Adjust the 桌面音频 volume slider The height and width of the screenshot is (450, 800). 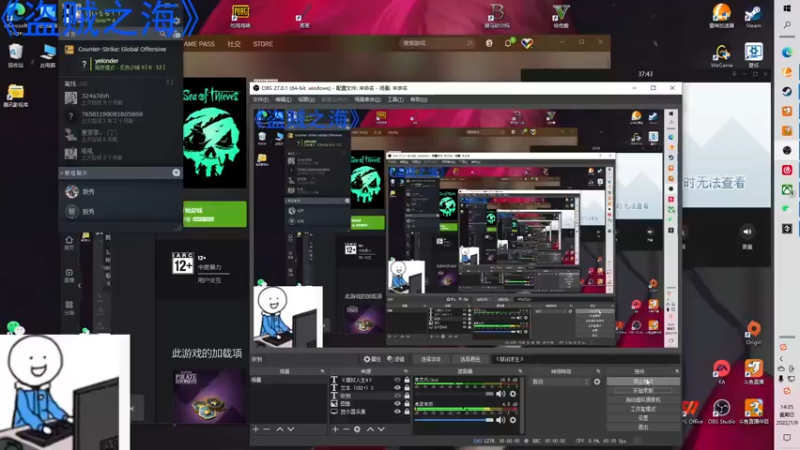click(x=454, y=420)
